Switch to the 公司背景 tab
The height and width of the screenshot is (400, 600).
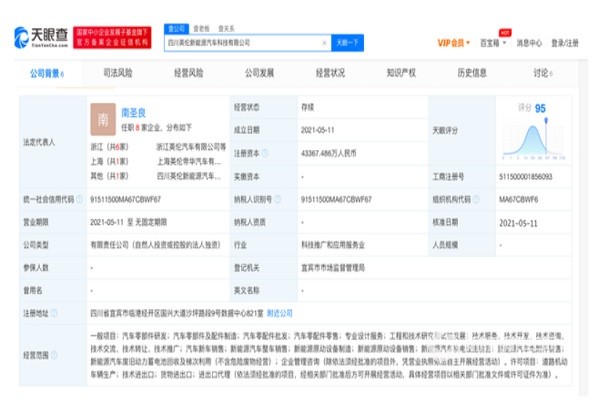[47, 73]
